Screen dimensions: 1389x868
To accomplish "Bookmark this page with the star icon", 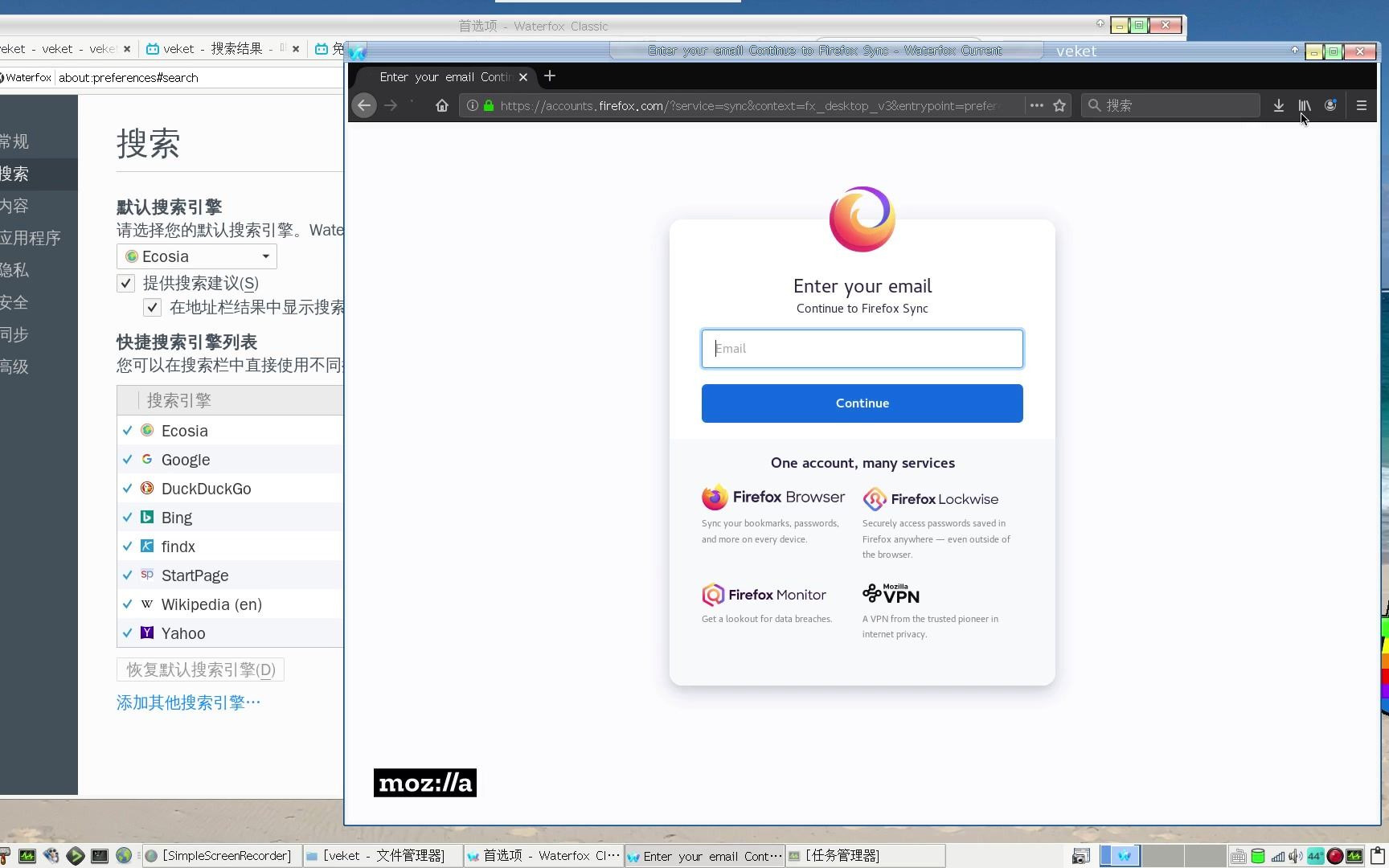I will pos(1060,105).
